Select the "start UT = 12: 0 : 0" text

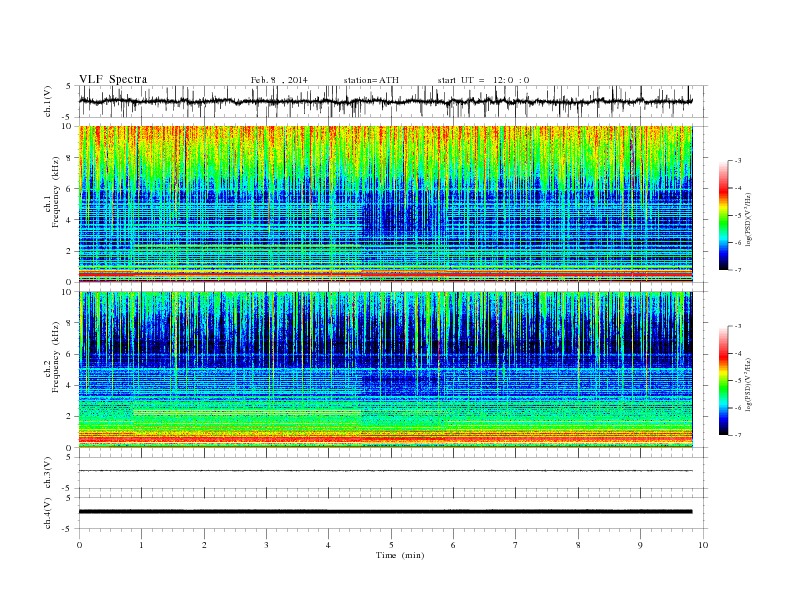483,80
